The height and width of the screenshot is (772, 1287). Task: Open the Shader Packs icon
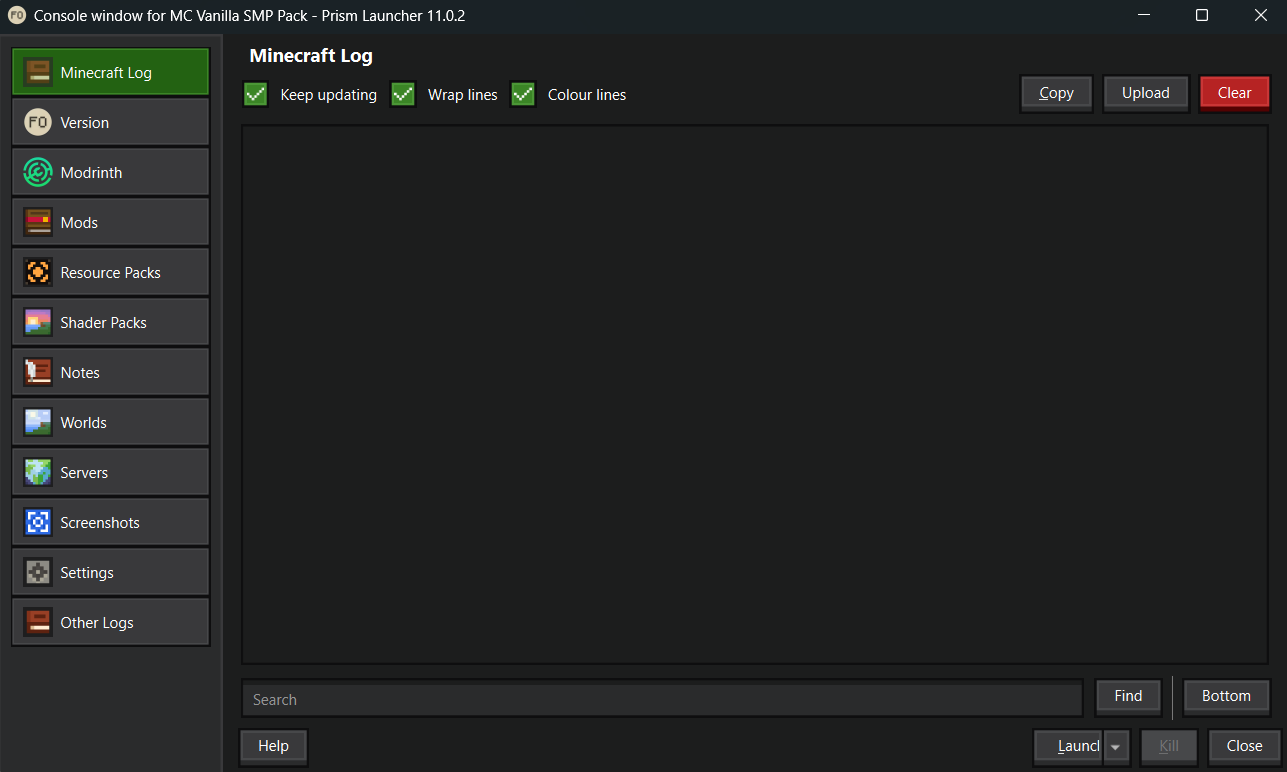click(38, 322)
